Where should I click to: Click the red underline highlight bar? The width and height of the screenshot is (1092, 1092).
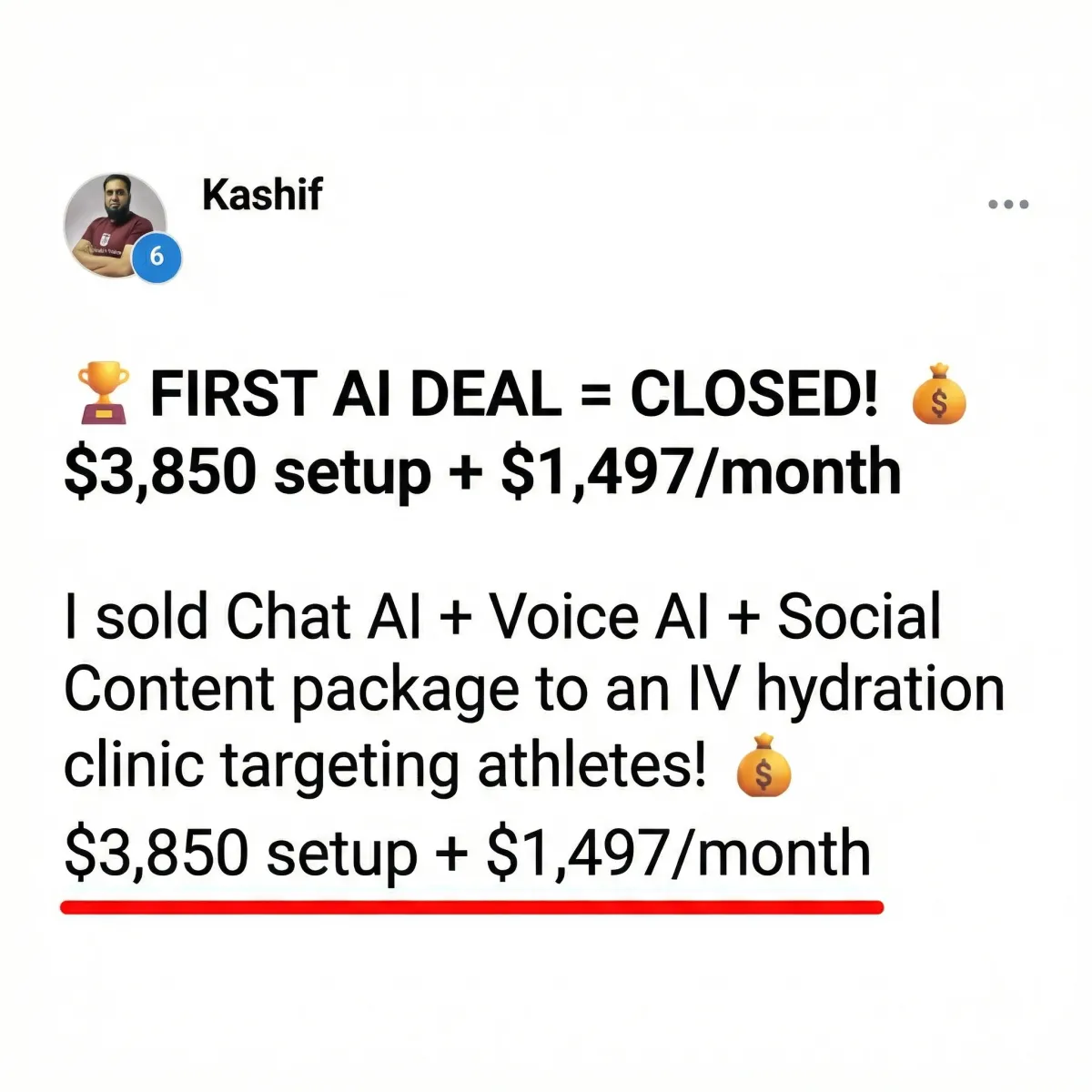point(471,907)
